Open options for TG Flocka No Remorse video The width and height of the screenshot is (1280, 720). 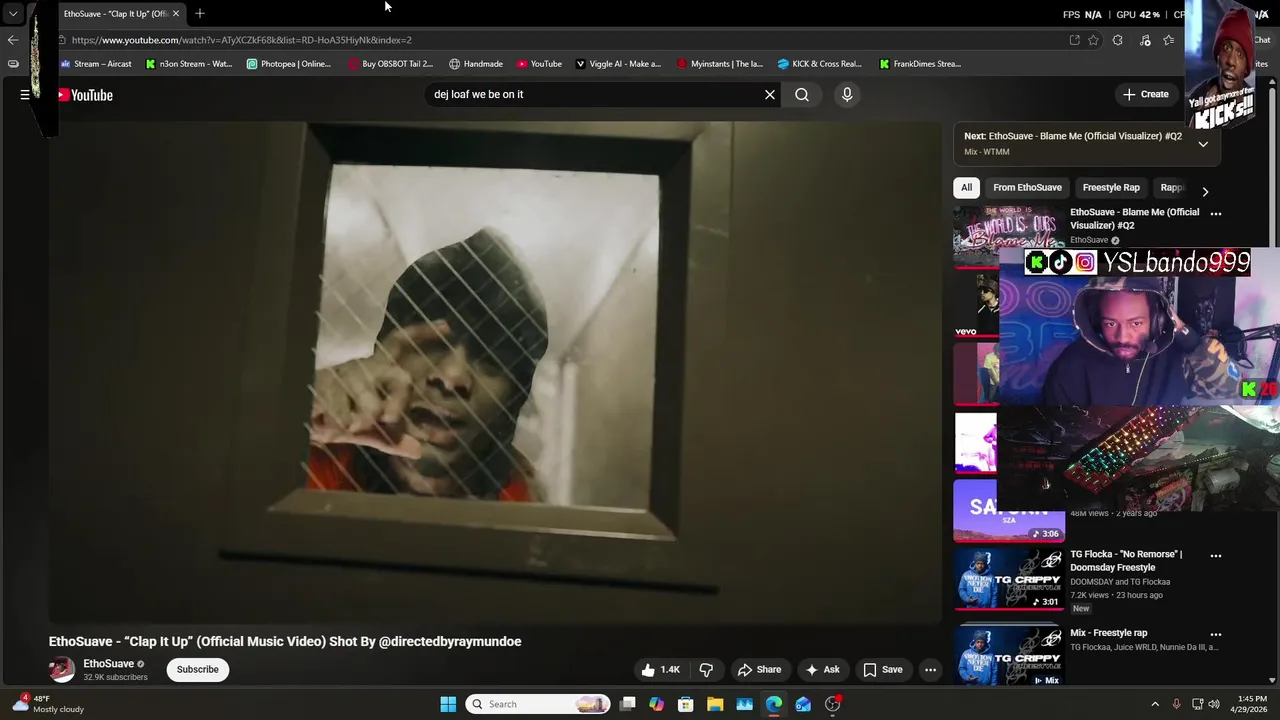point(1216,555)
